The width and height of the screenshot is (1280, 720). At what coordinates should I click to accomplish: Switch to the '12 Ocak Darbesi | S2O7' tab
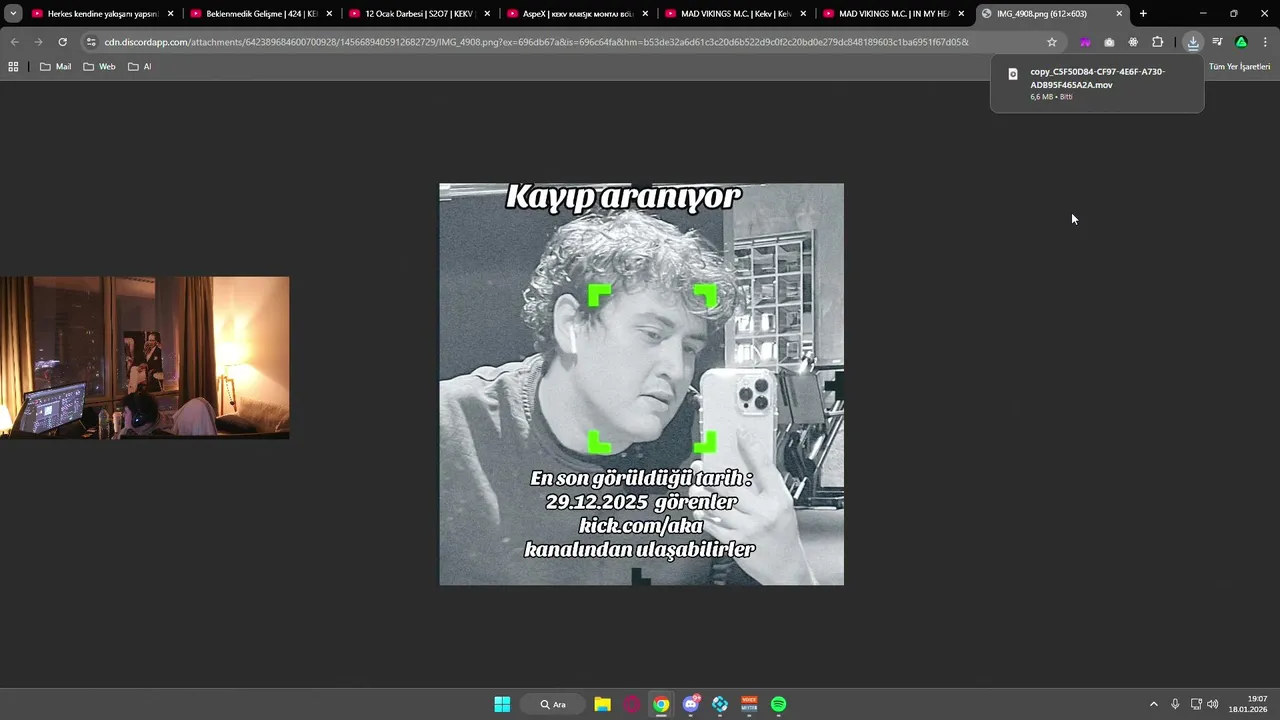pyautogui.click(x=420, y=14)
